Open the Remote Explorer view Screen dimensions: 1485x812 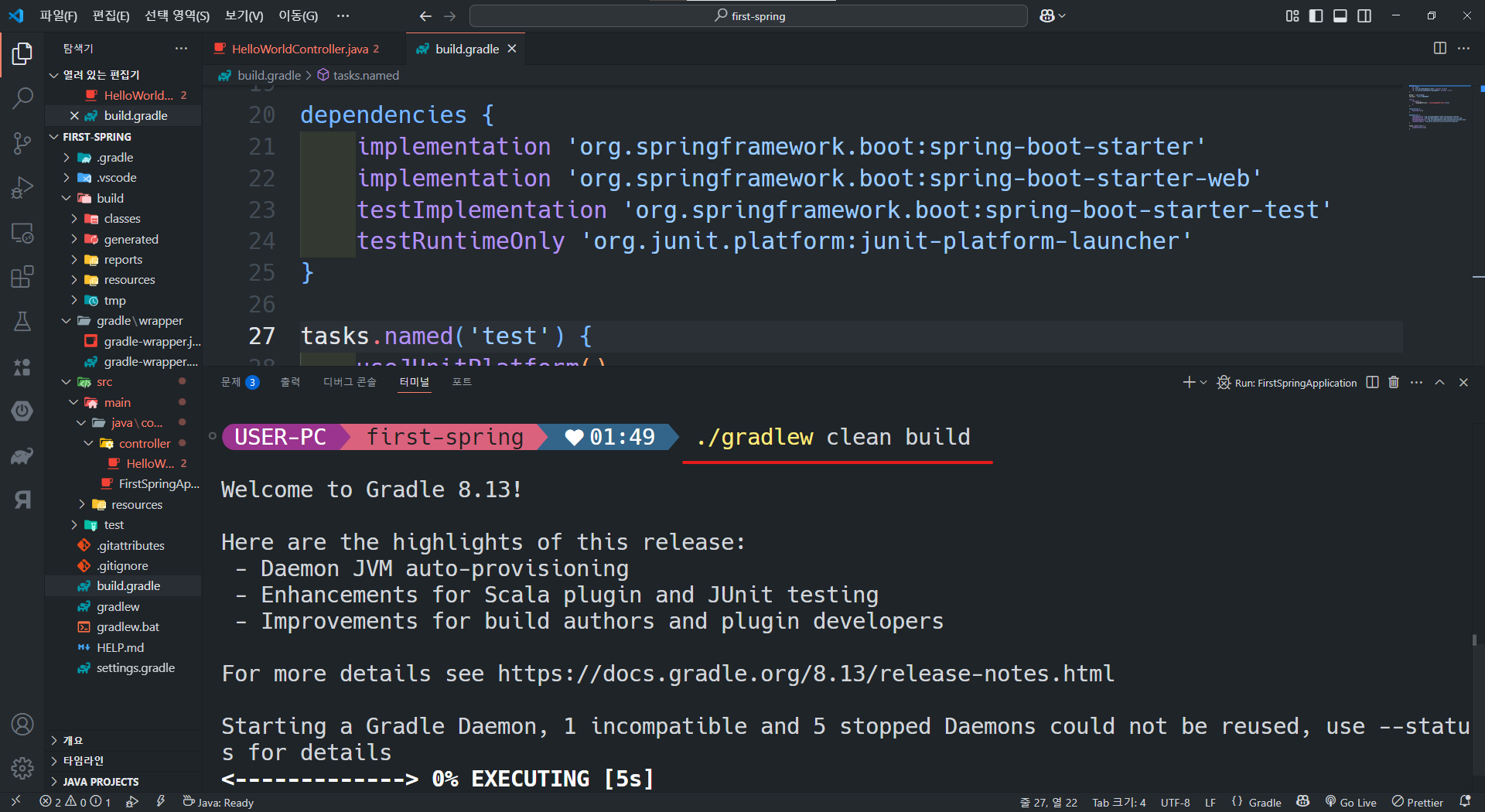pyautogui.click(x=22, y=233)
